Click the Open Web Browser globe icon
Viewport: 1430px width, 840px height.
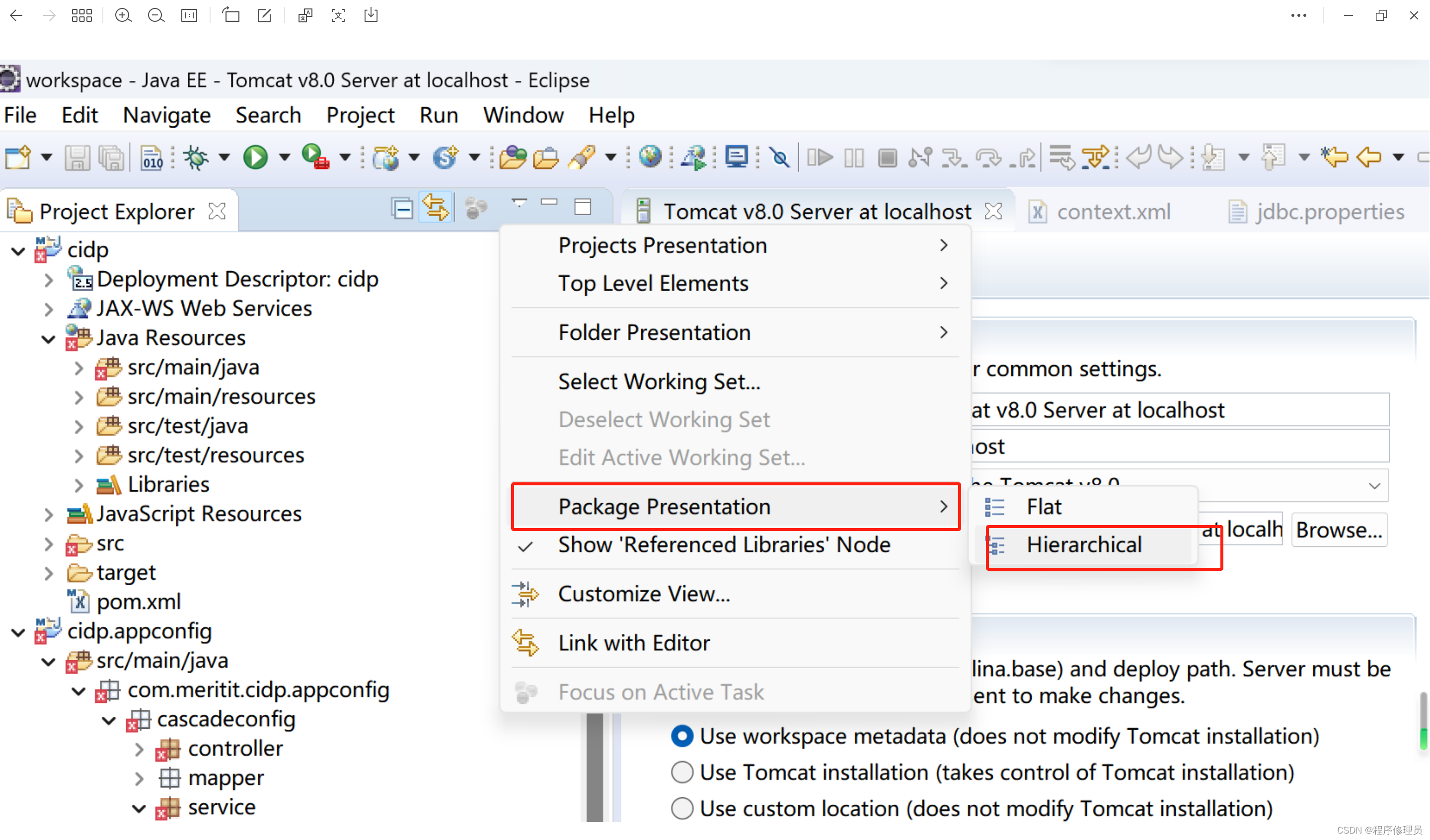click(650, 156)
